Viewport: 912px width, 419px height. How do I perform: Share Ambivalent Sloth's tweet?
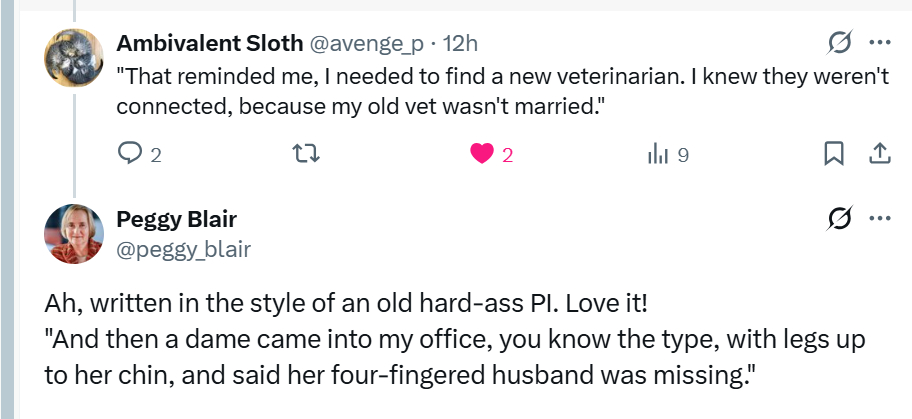(879, 153)
